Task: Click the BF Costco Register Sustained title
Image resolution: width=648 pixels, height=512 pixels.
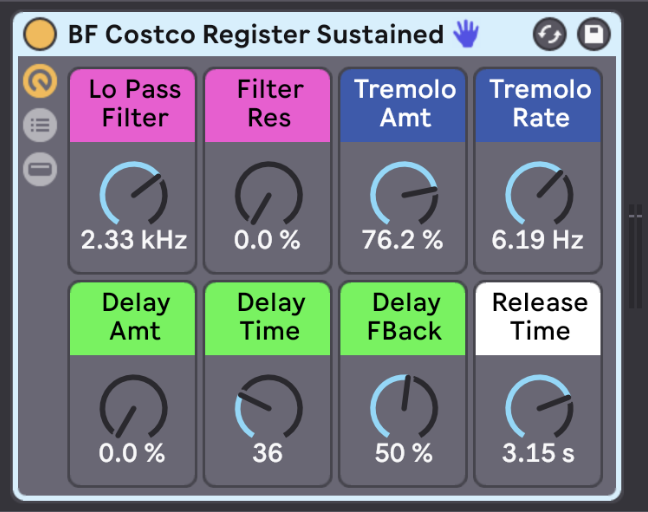Action: 256,34
